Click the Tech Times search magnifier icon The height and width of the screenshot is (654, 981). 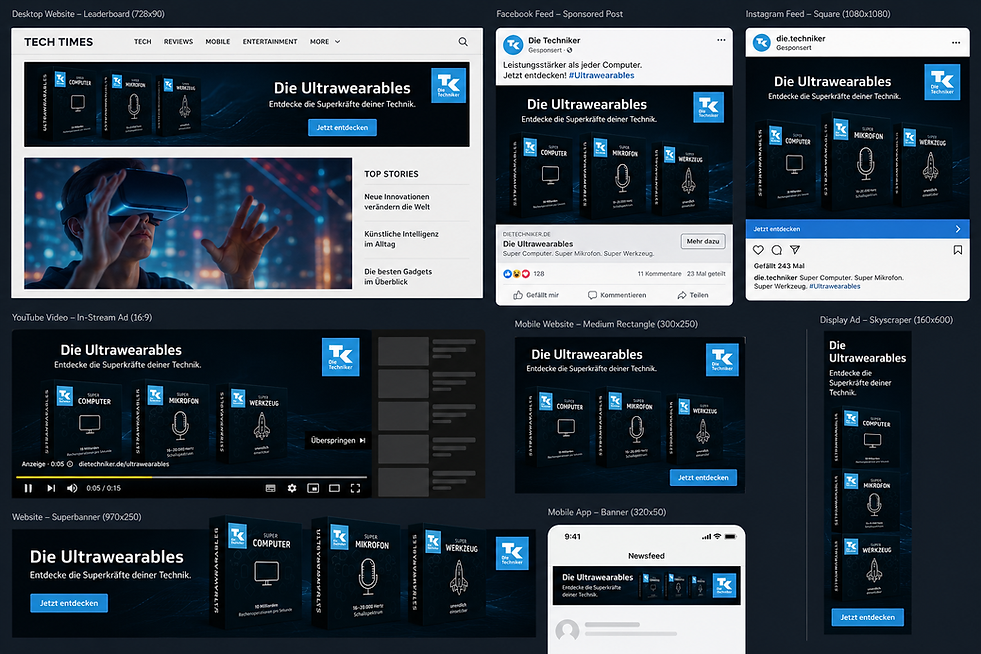point(463,42)
